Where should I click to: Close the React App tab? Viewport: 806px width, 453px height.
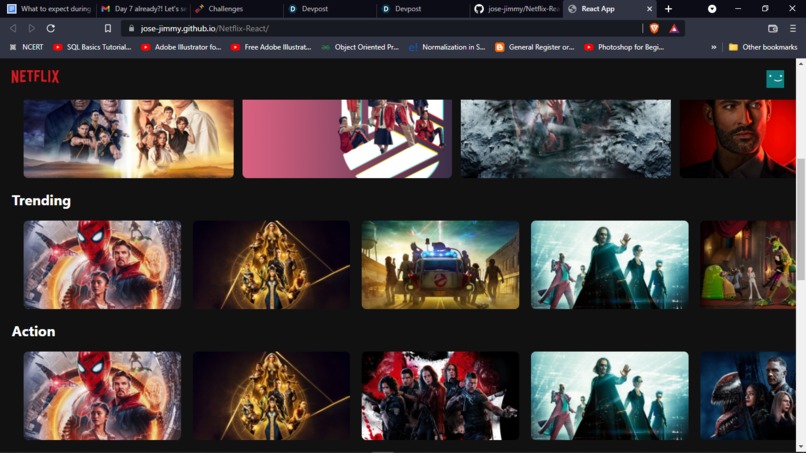(649, 9)
